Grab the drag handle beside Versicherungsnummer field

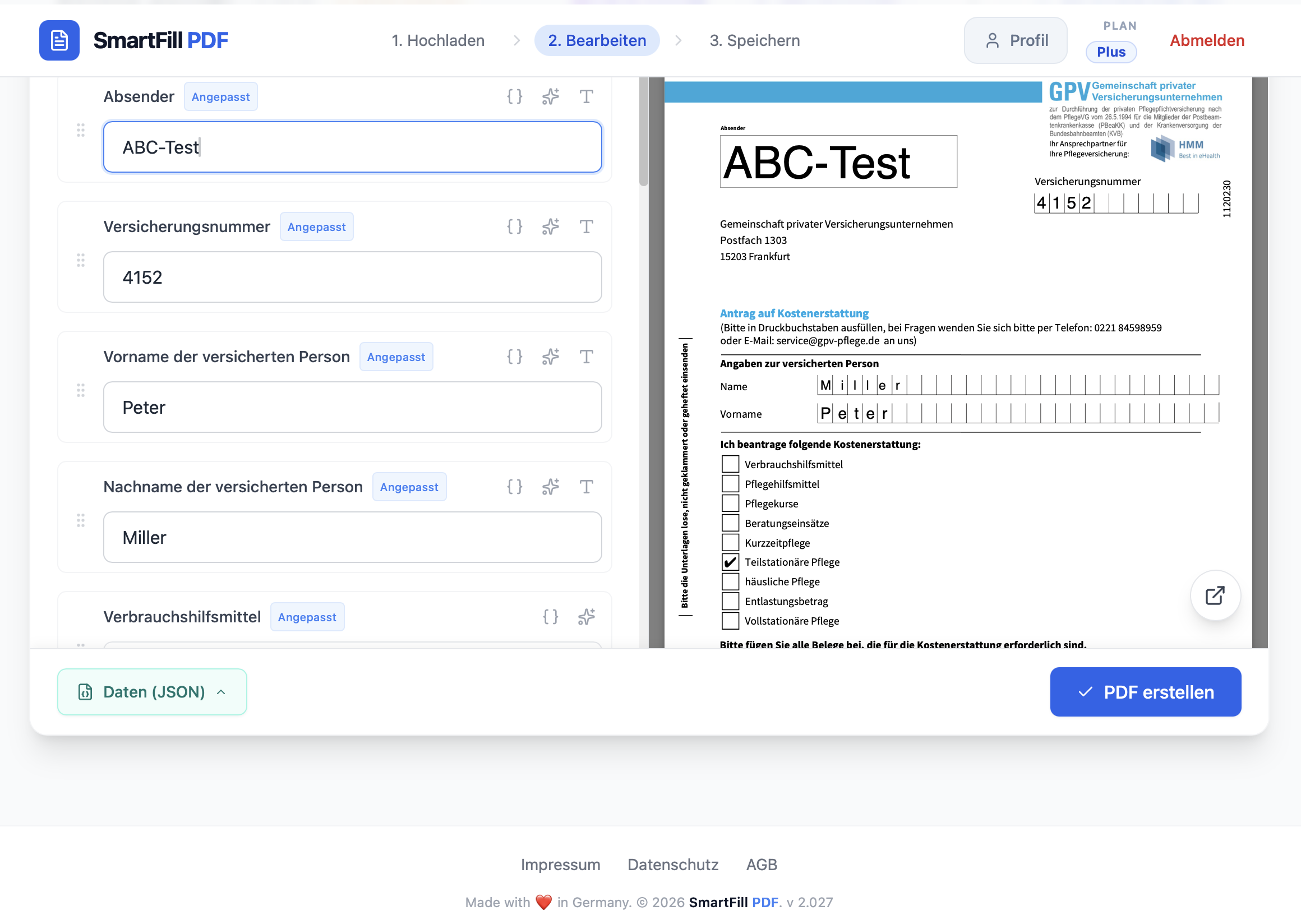[81, 261]
